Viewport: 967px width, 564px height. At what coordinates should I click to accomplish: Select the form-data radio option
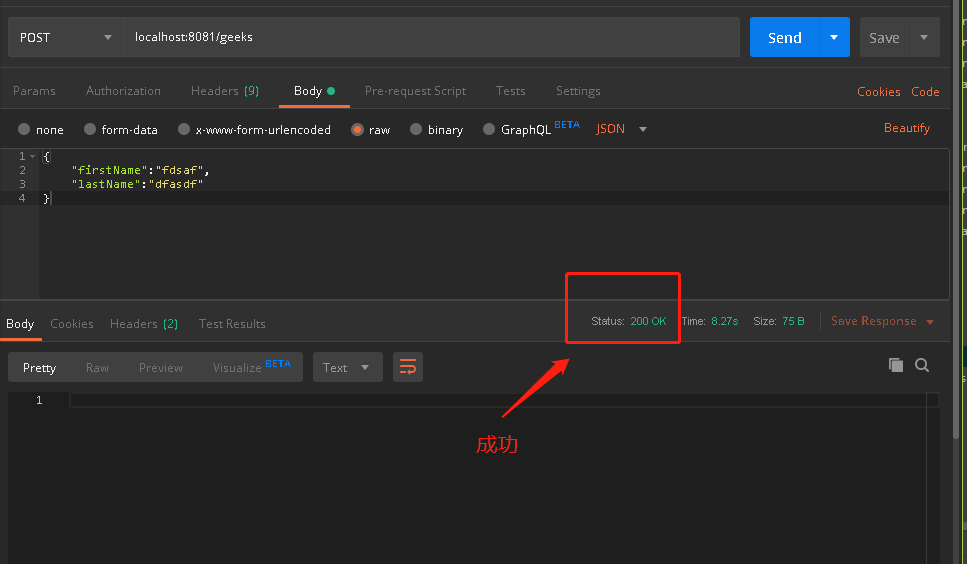pyautogui.click(x=90, y=130)
